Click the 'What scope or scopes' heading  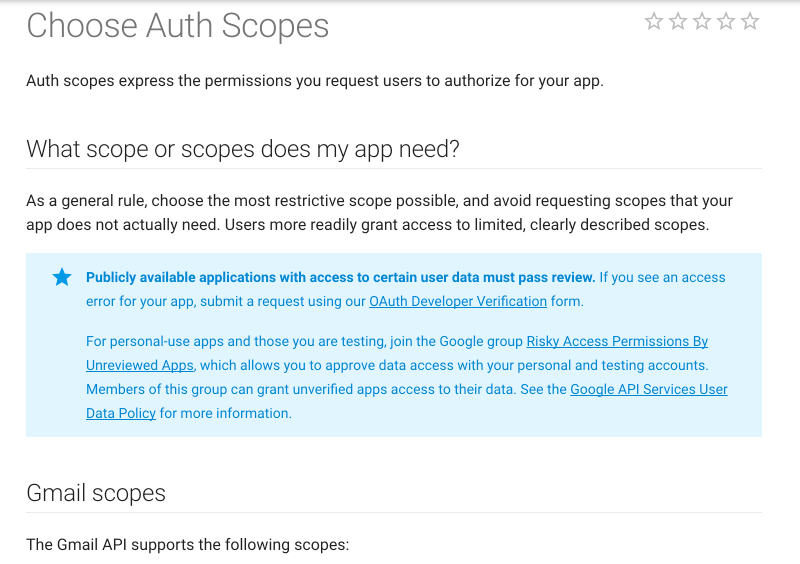(242, 150)
